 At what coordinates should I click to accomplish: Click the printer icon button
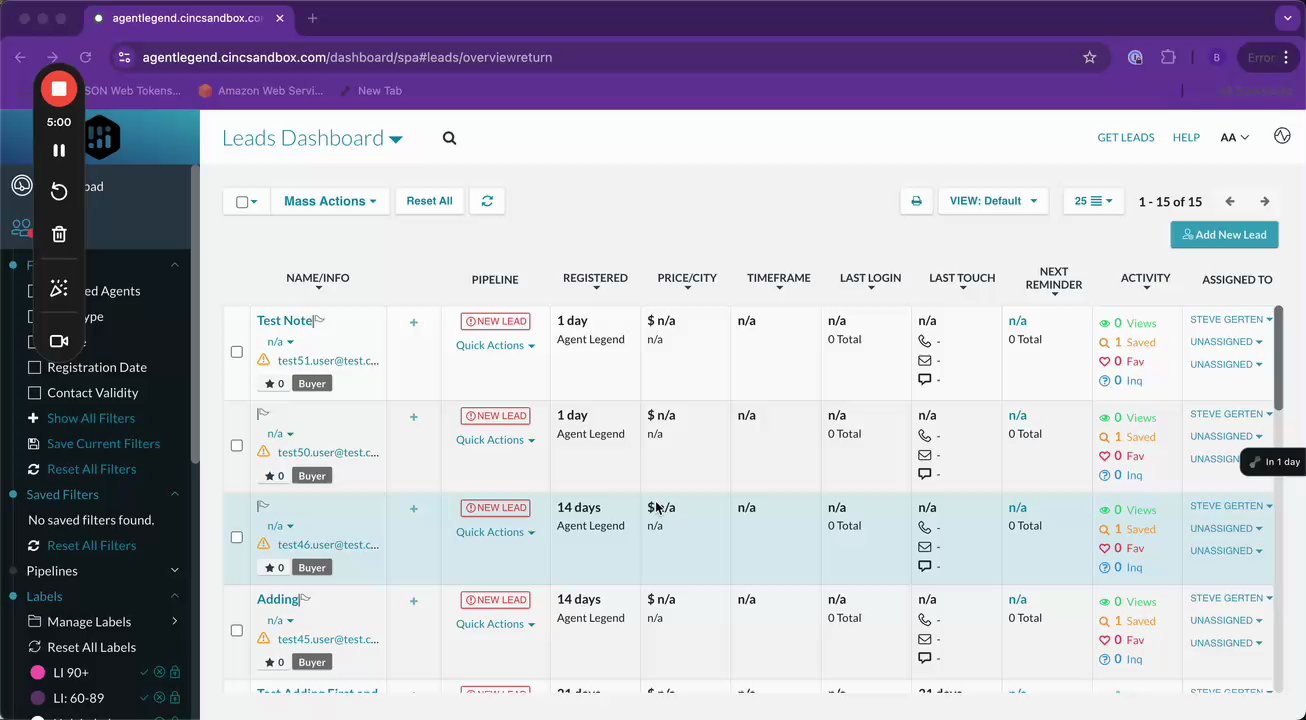pyautogui.click(x=916, y=201)
